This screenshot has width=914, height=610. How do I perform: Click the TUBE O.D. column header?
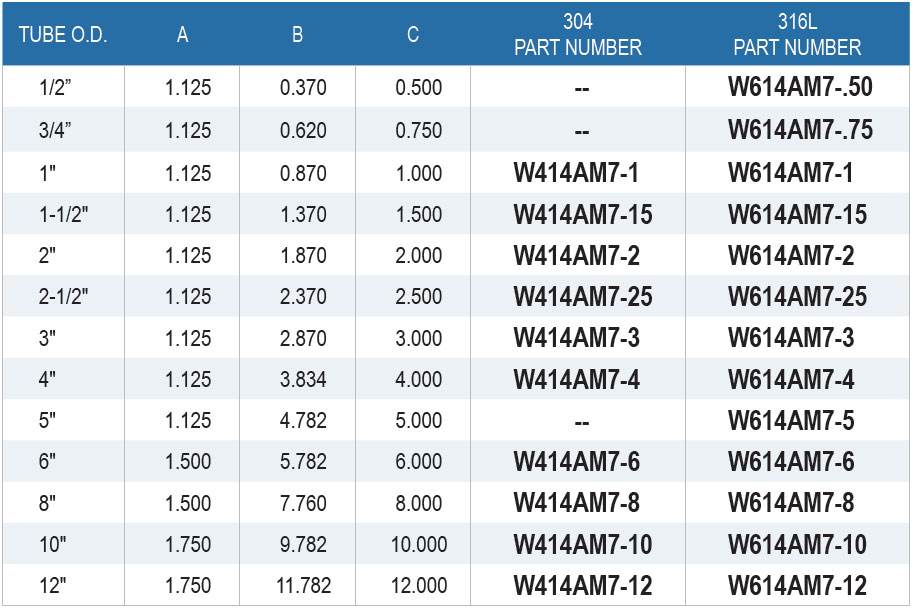(63, 35)
